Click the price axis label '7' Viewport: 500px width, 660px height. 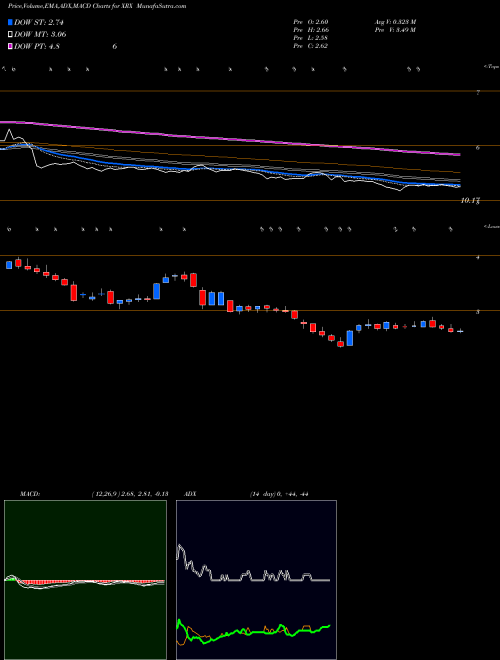478,93
